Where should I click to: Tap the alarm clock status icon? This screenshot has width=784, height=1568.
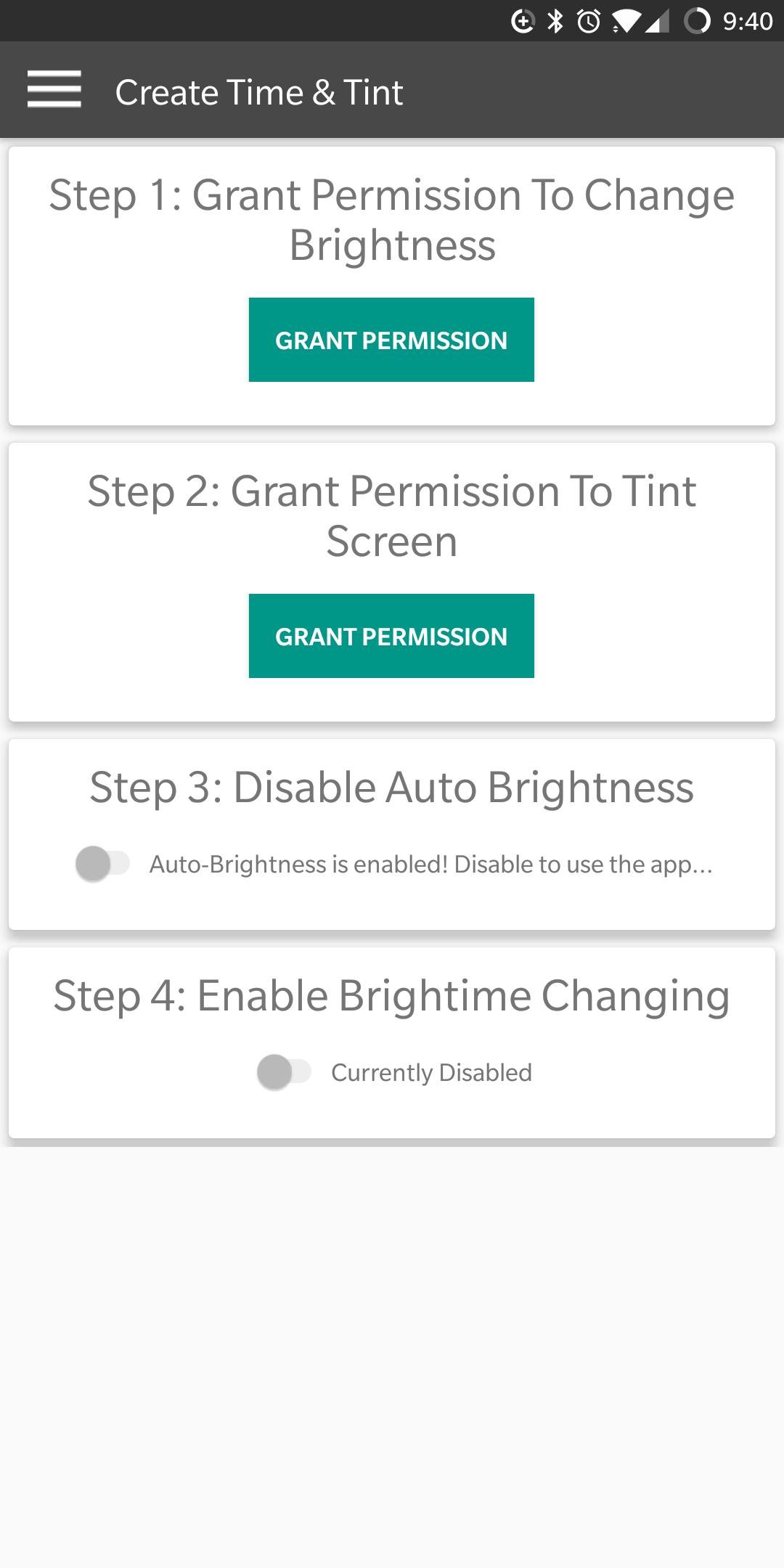pyautogui.click(x=589, y=22)
